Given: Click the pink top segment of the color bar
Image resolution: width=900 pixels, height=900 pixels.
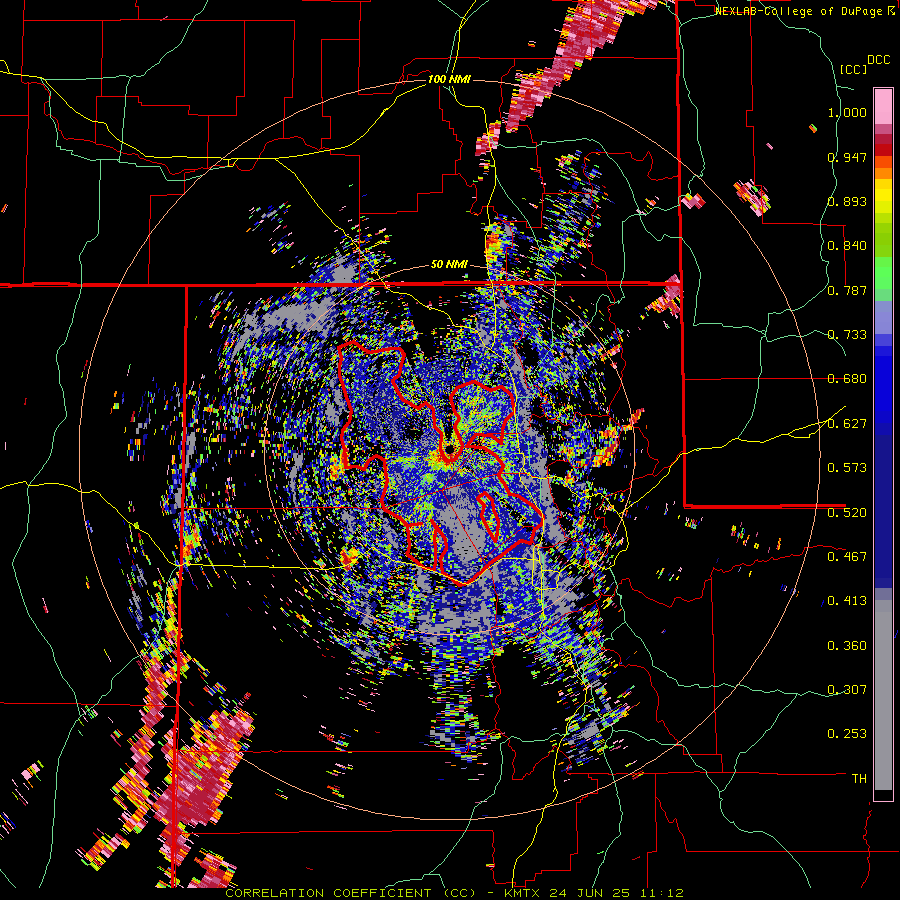Looking at the screenshot, I should [x=883, y=106].
